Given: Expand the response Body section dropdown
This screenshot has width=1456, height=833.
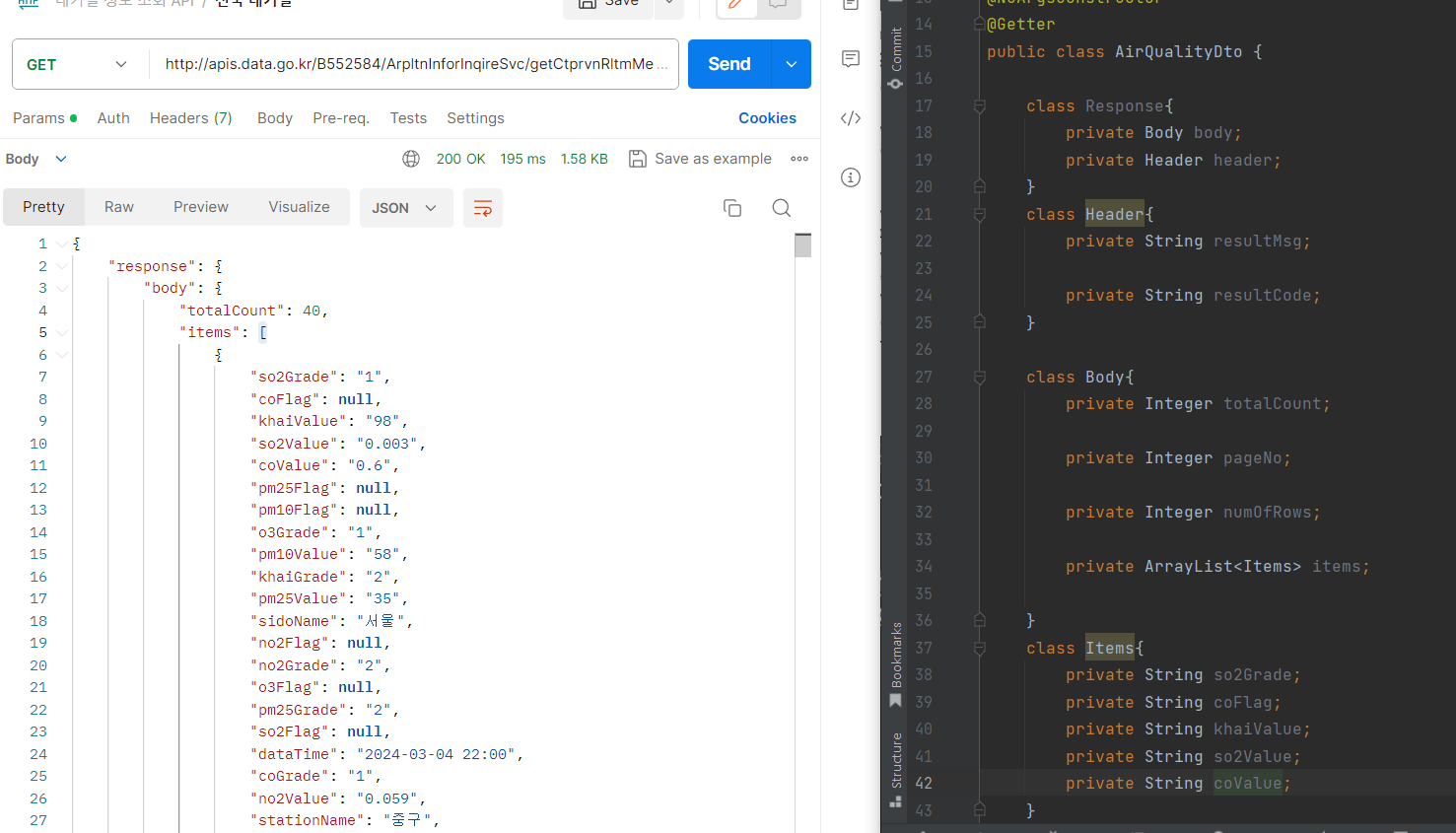Looking at the screenshot, I should (36, 159).
